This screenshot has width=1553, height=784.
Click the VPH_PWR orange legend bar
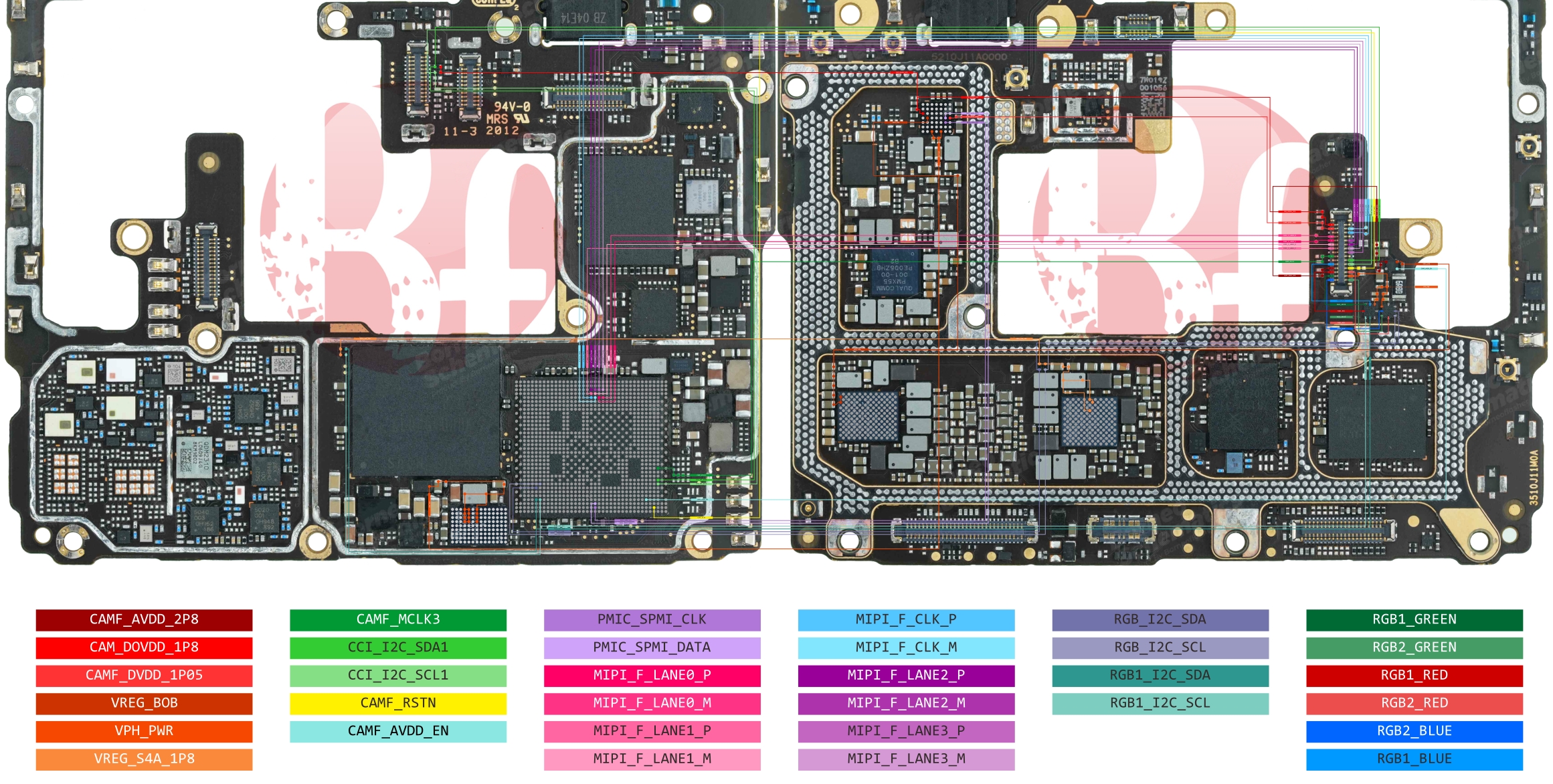144,731
